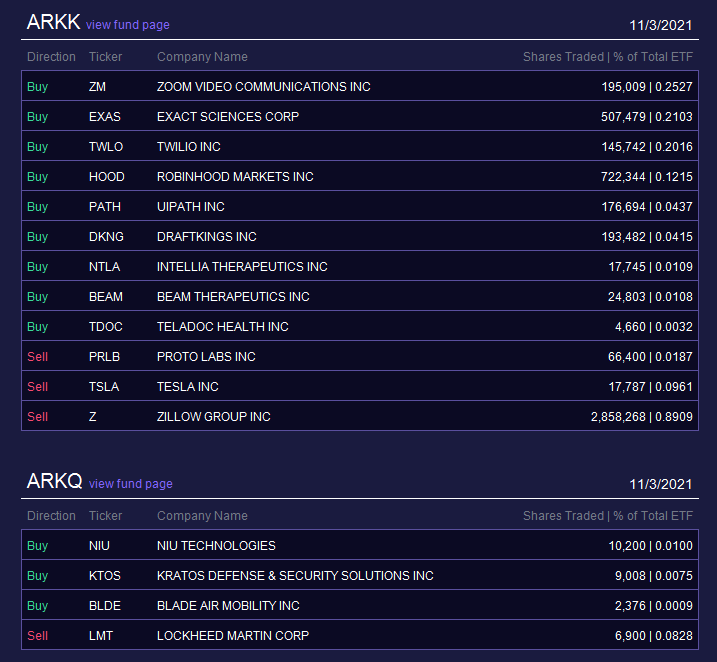Image resolution: width=717 pixels, height=662 pixels.
Task: Select ZM ticker in ARKK table
Action: pyautogui.click(x=97, y=86)
